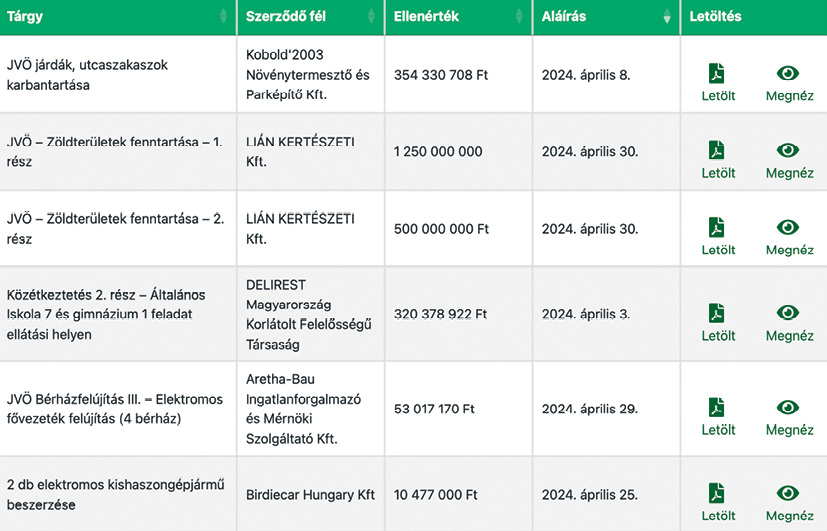Click PDF icon for Zöldterületek fenntartása 1. rész
This screenshot has width=827, height=531.
point(717,150)
